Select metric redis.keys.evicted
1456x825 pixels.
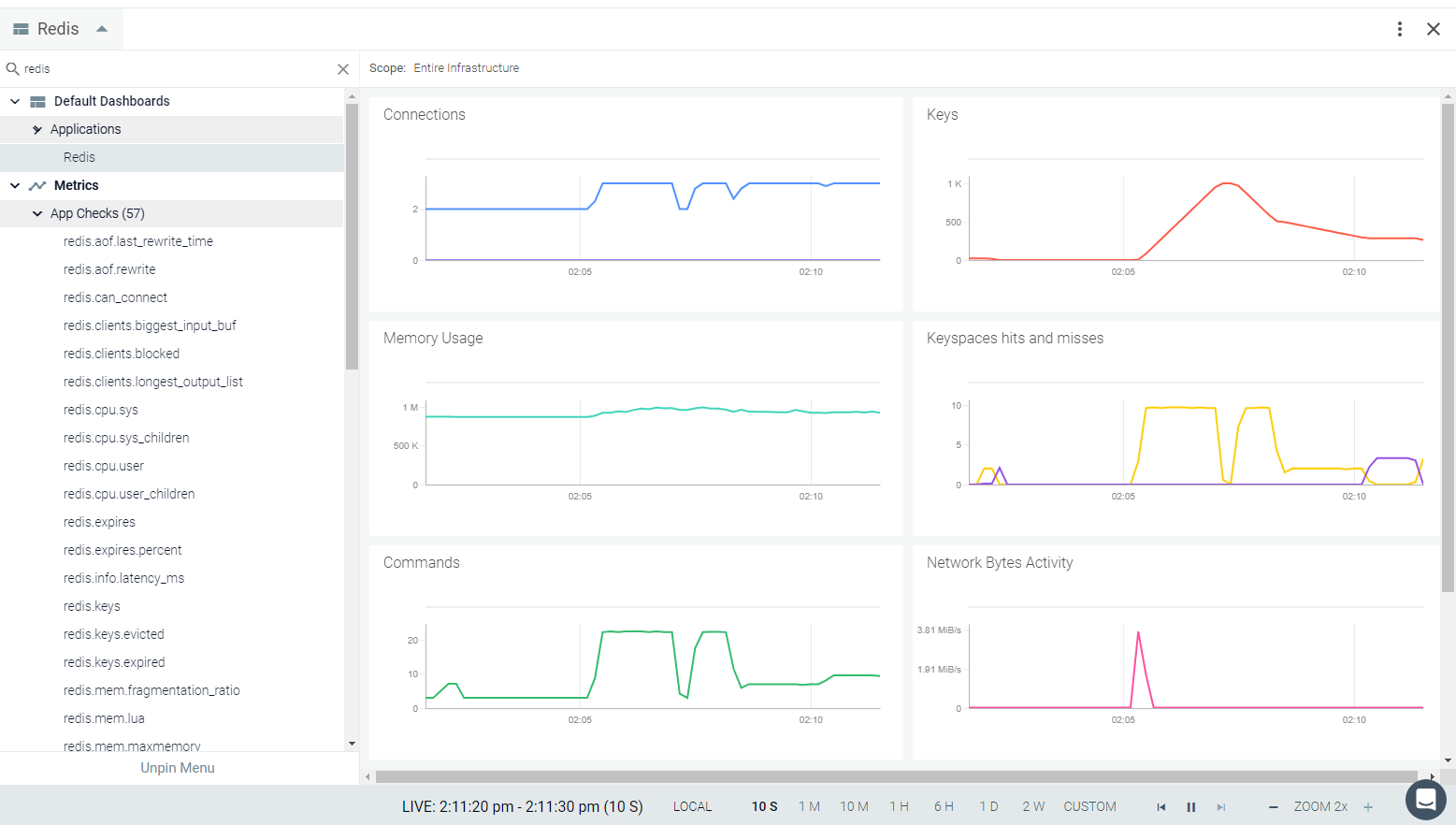click(114, 634)
